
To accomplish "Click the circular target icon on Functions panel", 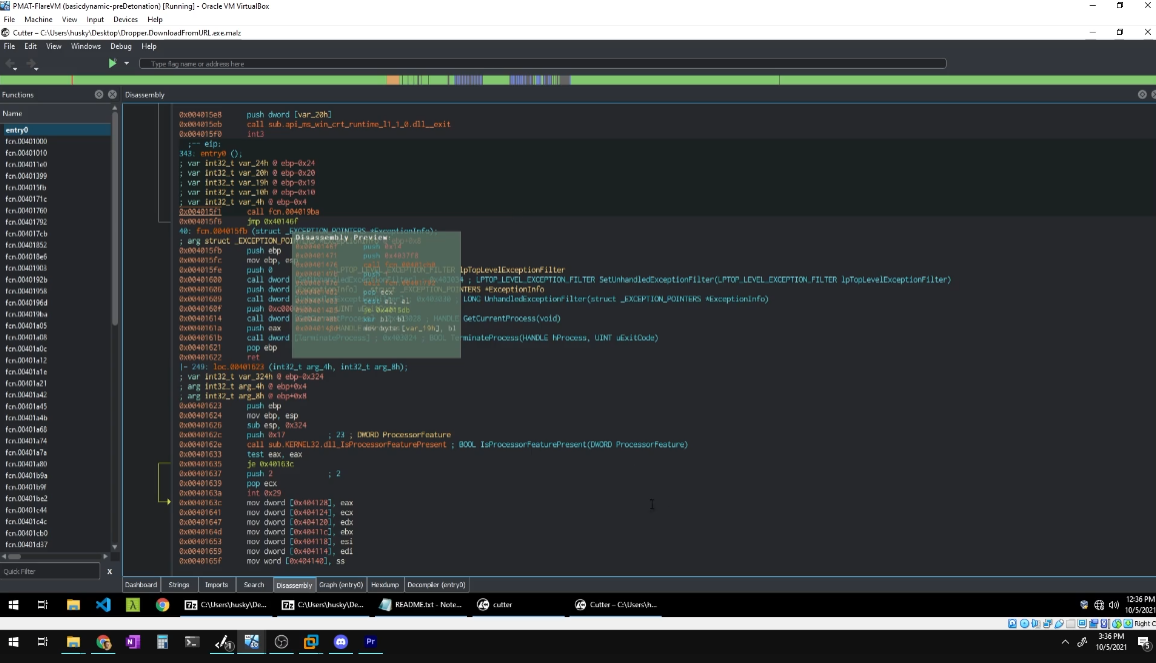I will (98, 94).
